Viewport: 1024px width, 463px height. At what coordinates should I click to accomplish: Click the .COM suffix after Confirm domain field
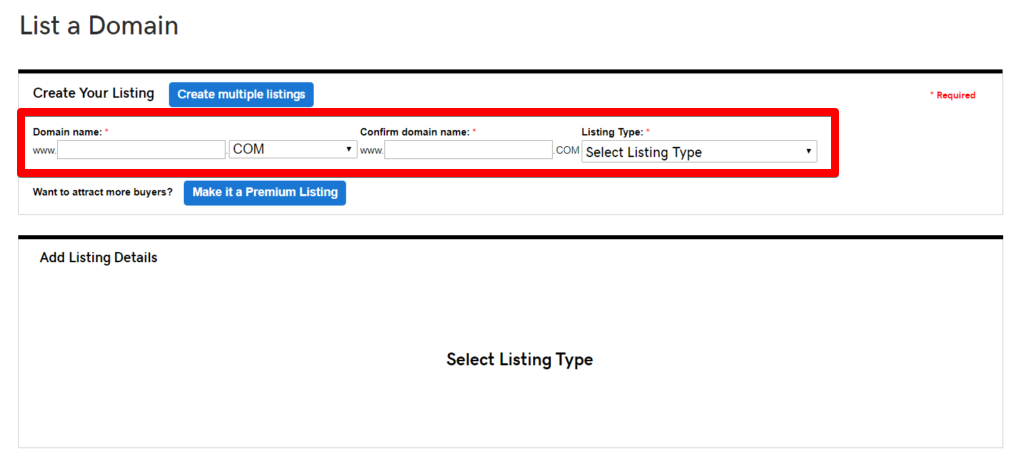point(567,151)
